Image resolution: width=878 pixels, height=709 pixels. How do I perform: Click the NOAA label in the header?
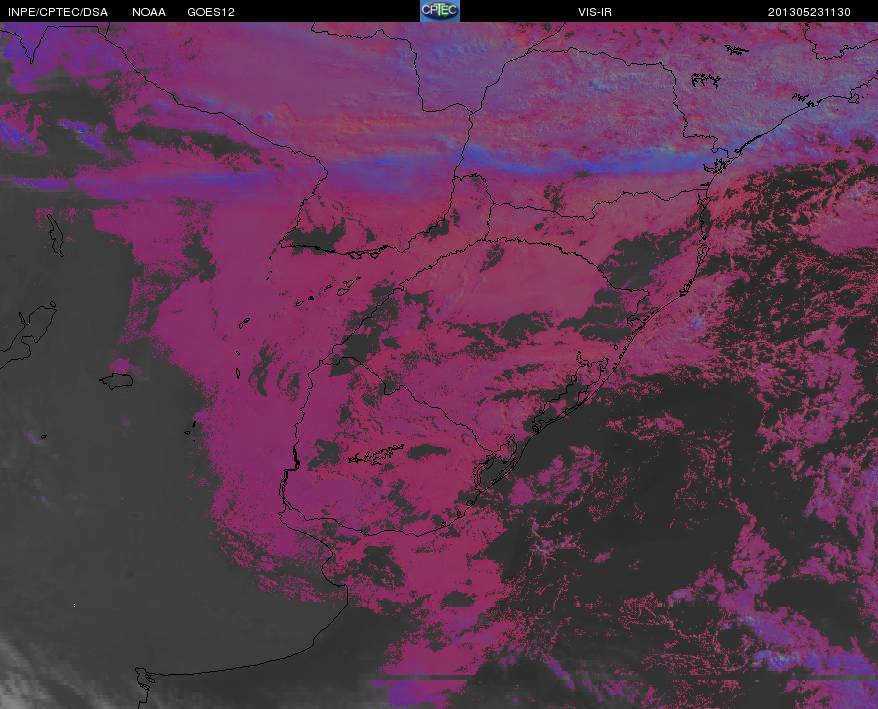tap(148, 12)
